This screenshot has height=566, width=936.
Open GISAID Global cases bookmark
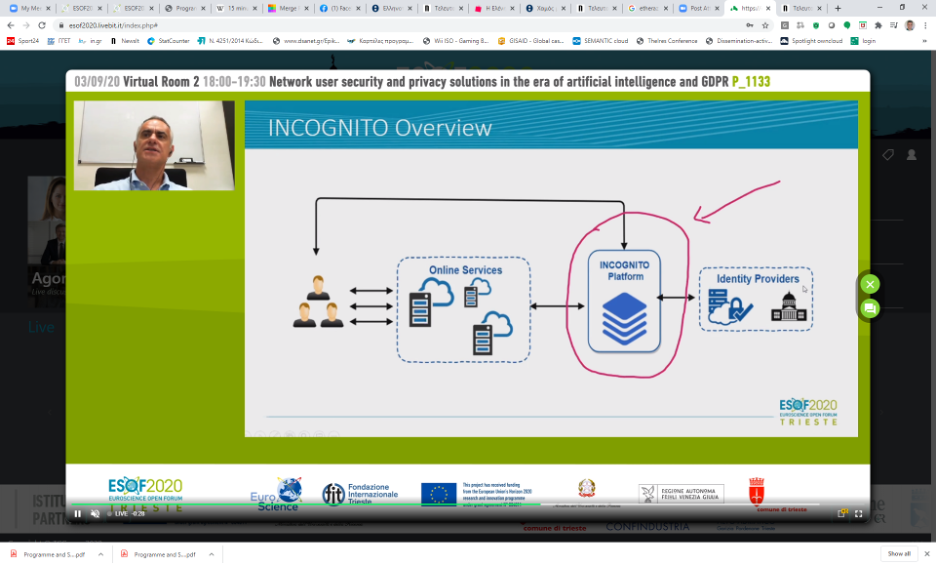(531, 41)
